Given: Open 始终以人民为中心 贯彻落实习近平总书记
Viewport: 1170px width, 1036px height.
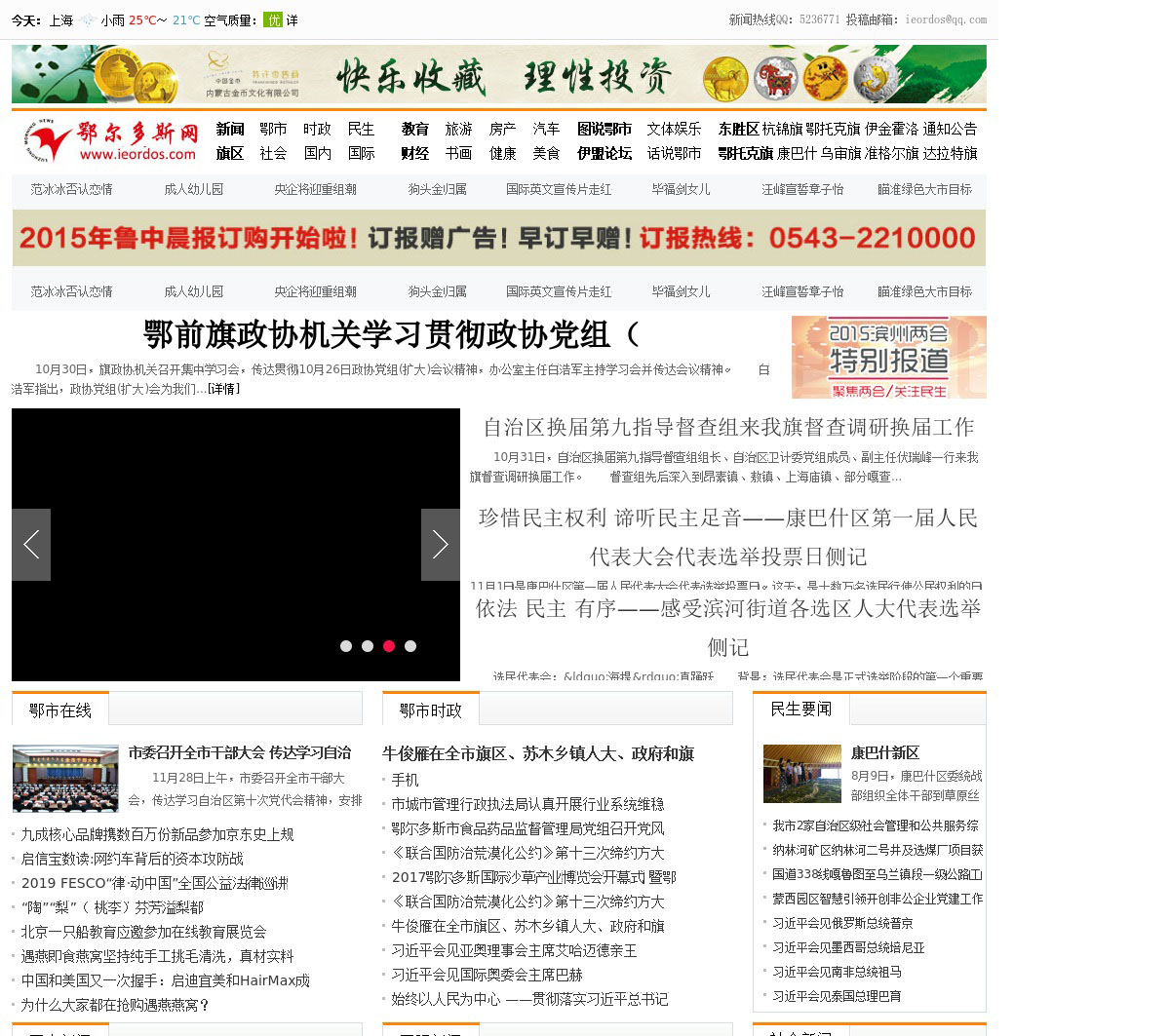Looking at the screenshot, I should 529,999.
